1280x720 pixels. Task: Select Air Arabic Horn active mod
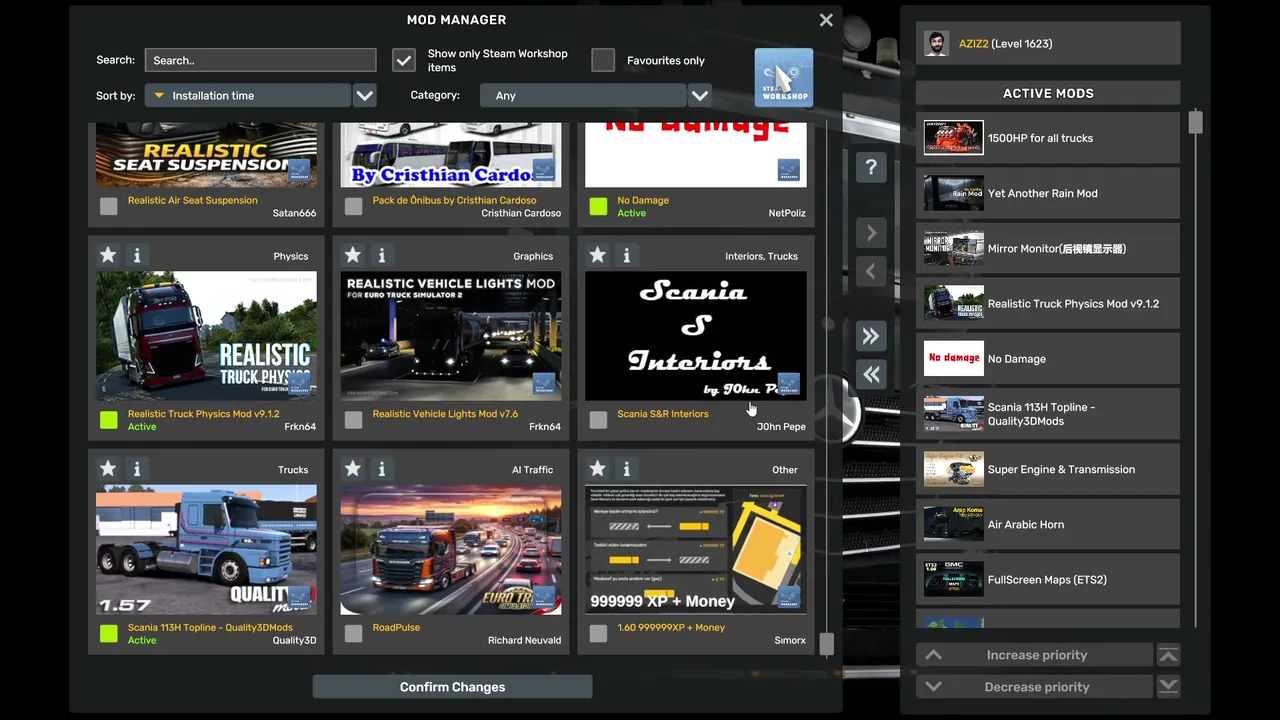[1048, 524]
